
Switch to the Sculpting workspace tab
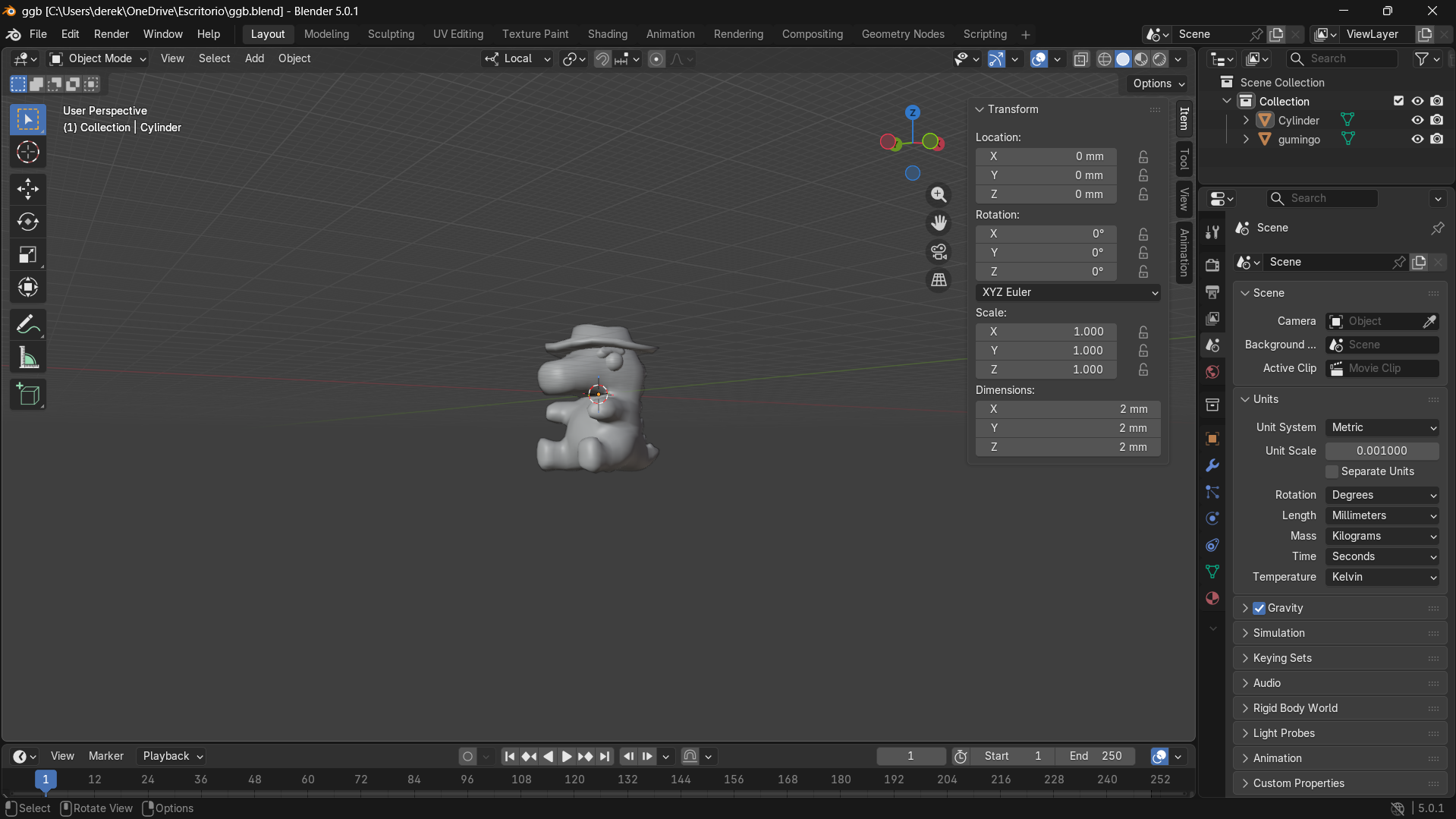point(391,34)
